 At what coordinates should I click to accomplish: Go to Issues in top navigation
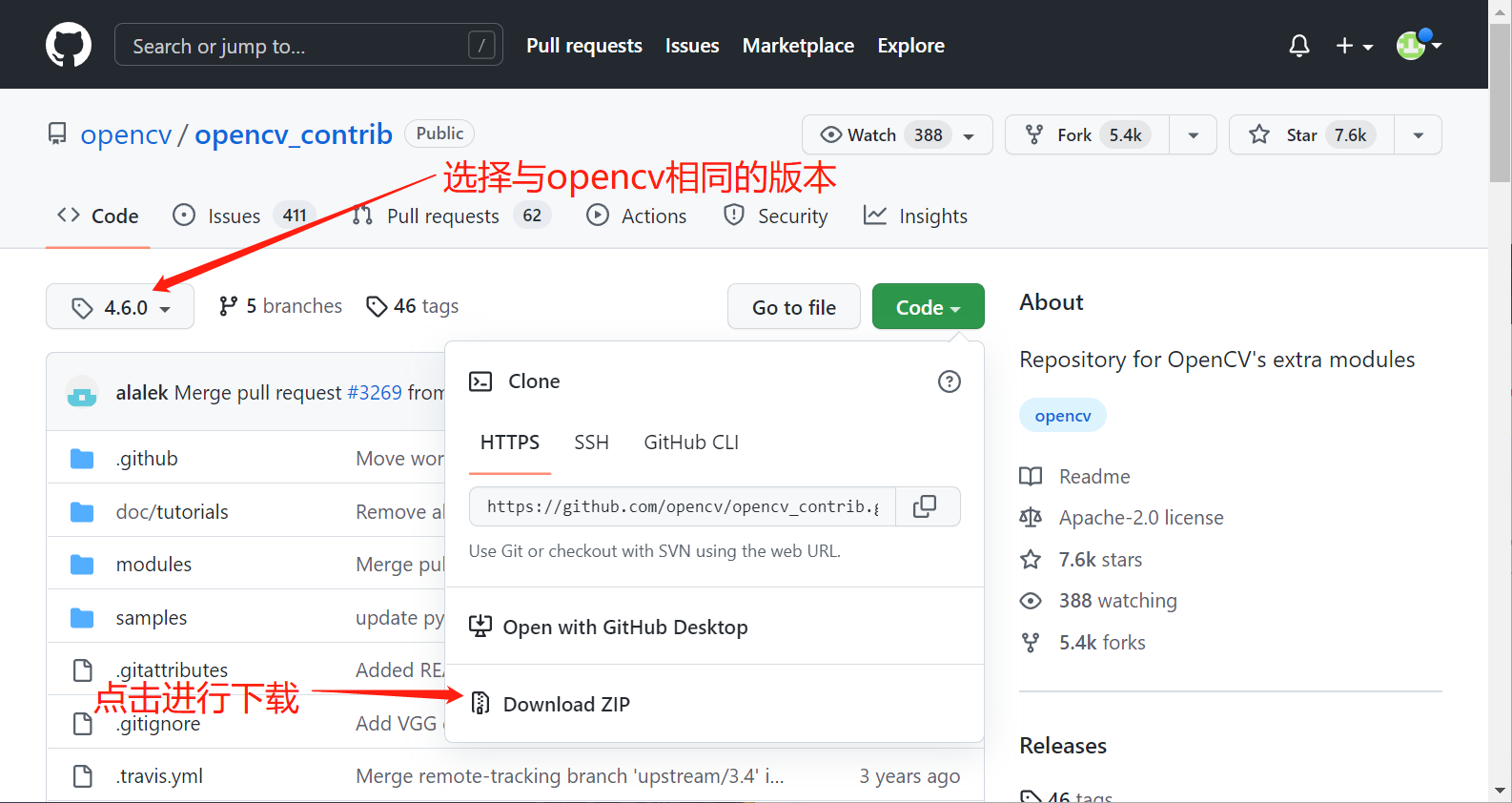692,46
